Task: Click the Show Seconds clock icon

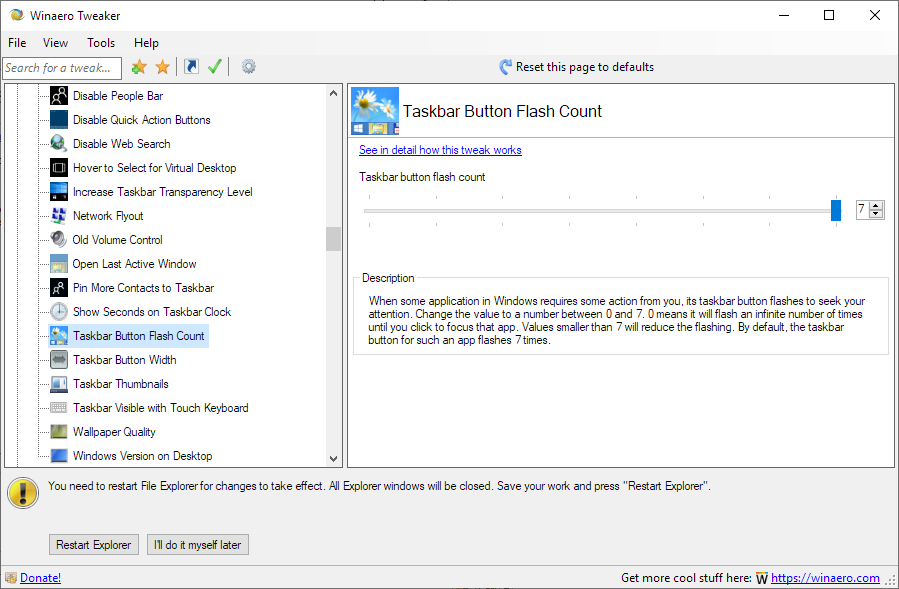Action: coord(59,312)
